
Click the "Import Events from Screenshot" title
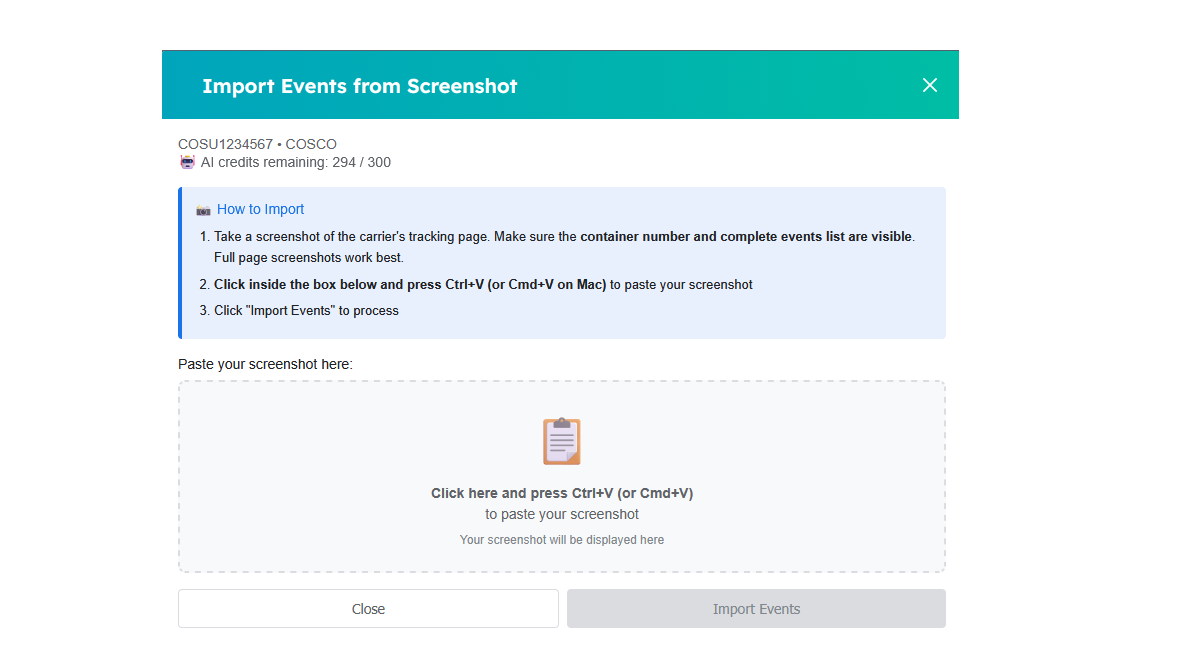click(x=359, y=86)
